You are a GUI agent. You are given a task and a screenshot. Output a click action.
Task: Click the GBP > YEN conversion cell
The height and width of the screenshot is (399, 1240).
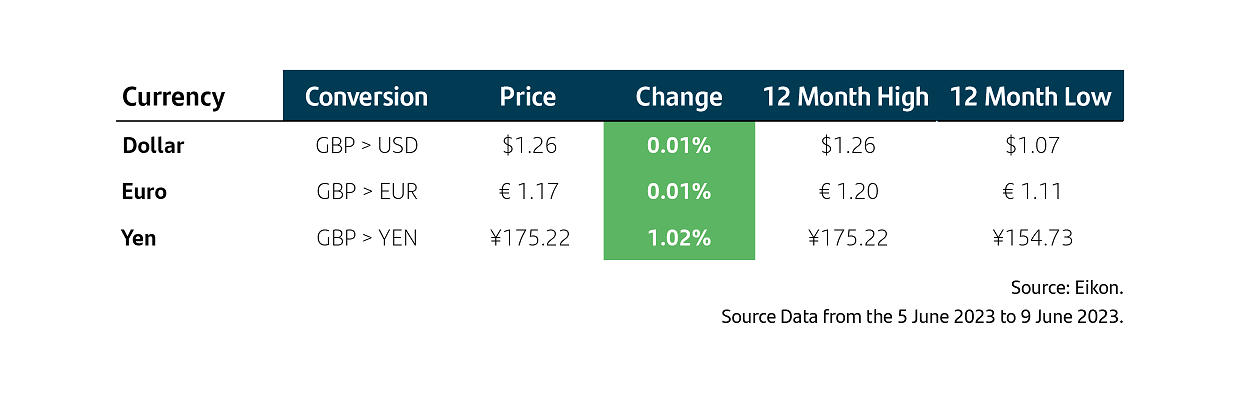[x=367, y=238]
